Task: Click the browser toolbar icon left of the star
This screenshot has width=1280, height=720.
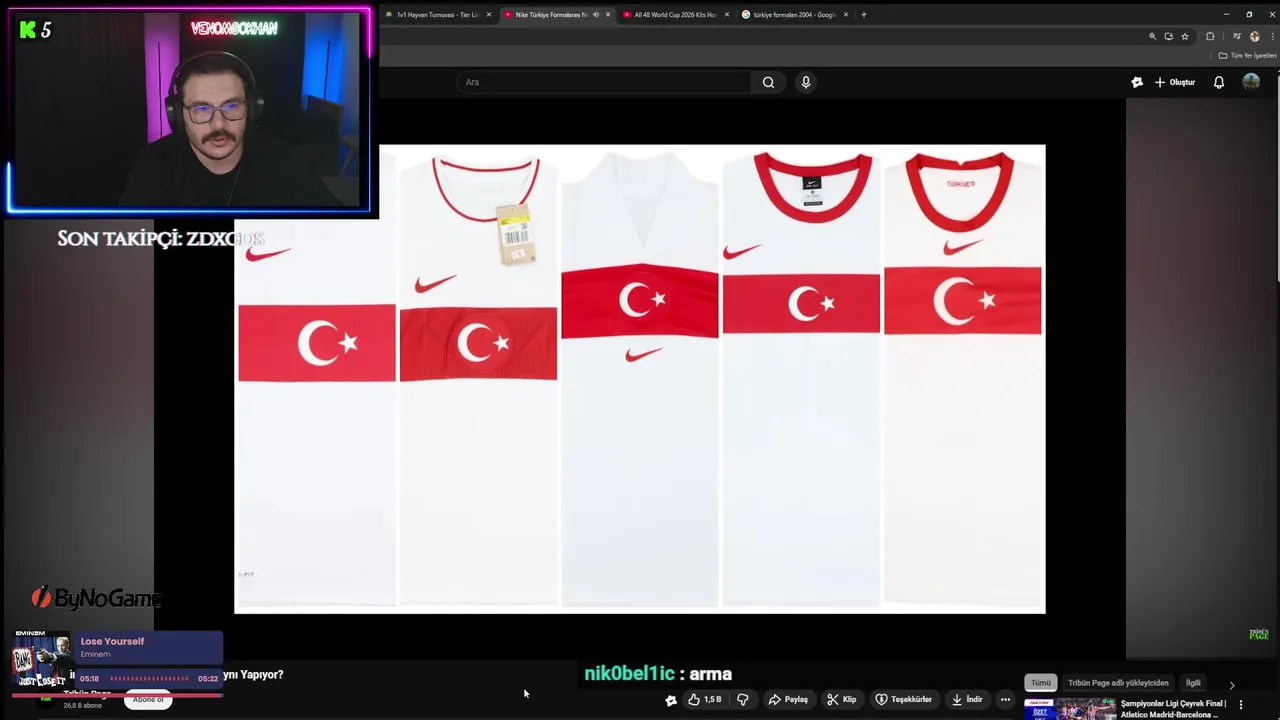Action: click(1168, 36)
